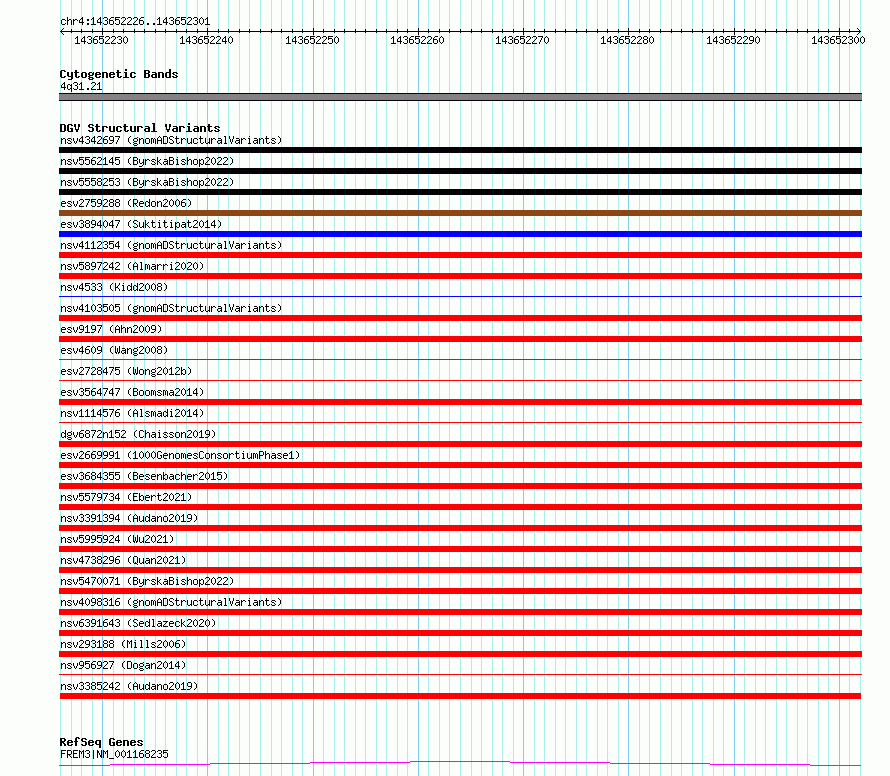Select the nsv5558253 ByrskaBishop2022 label

[147, 182]
